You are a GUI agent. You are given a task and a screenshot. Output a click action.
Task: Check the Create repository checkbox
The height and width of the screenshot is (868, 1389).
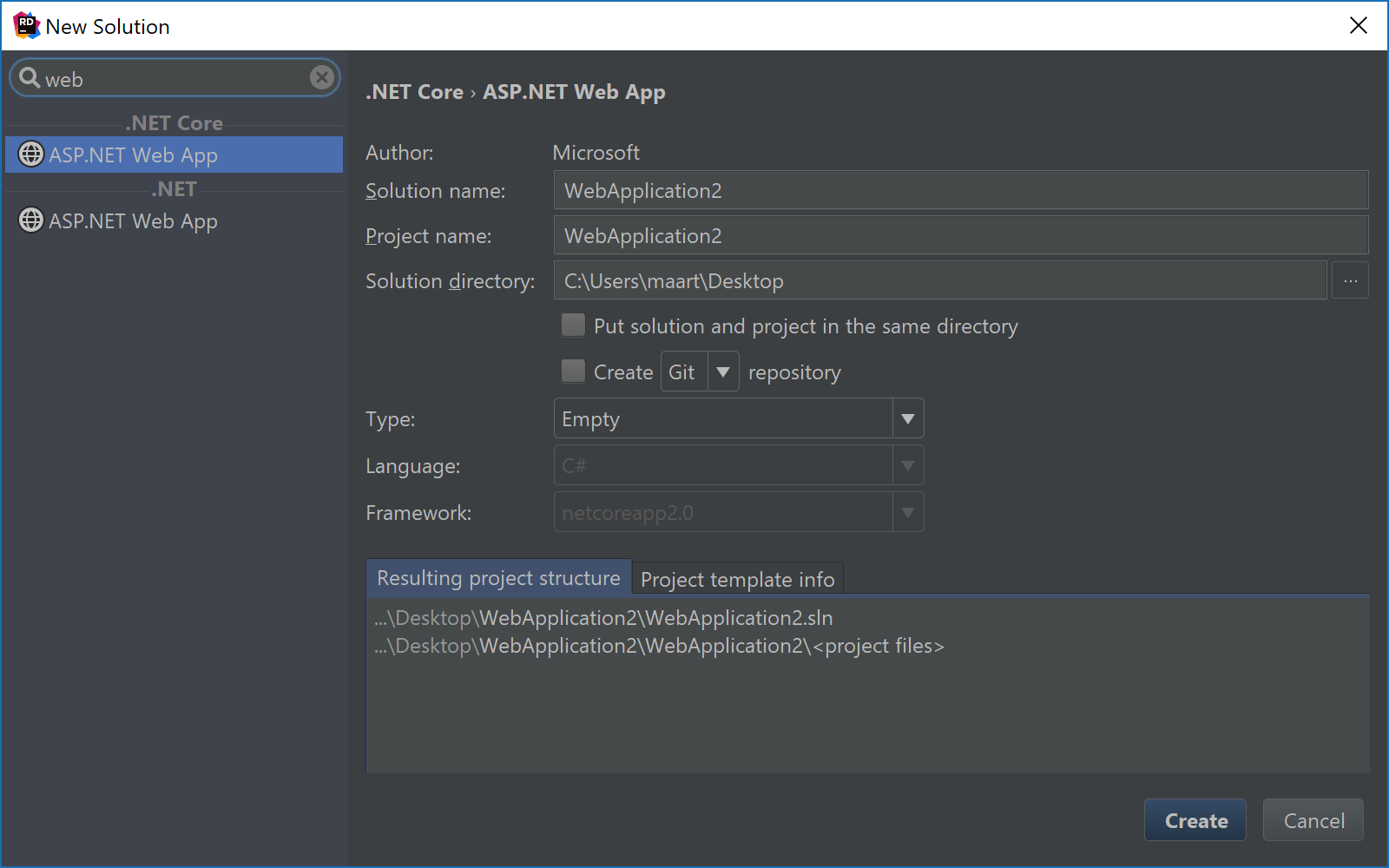click(573, 372)
